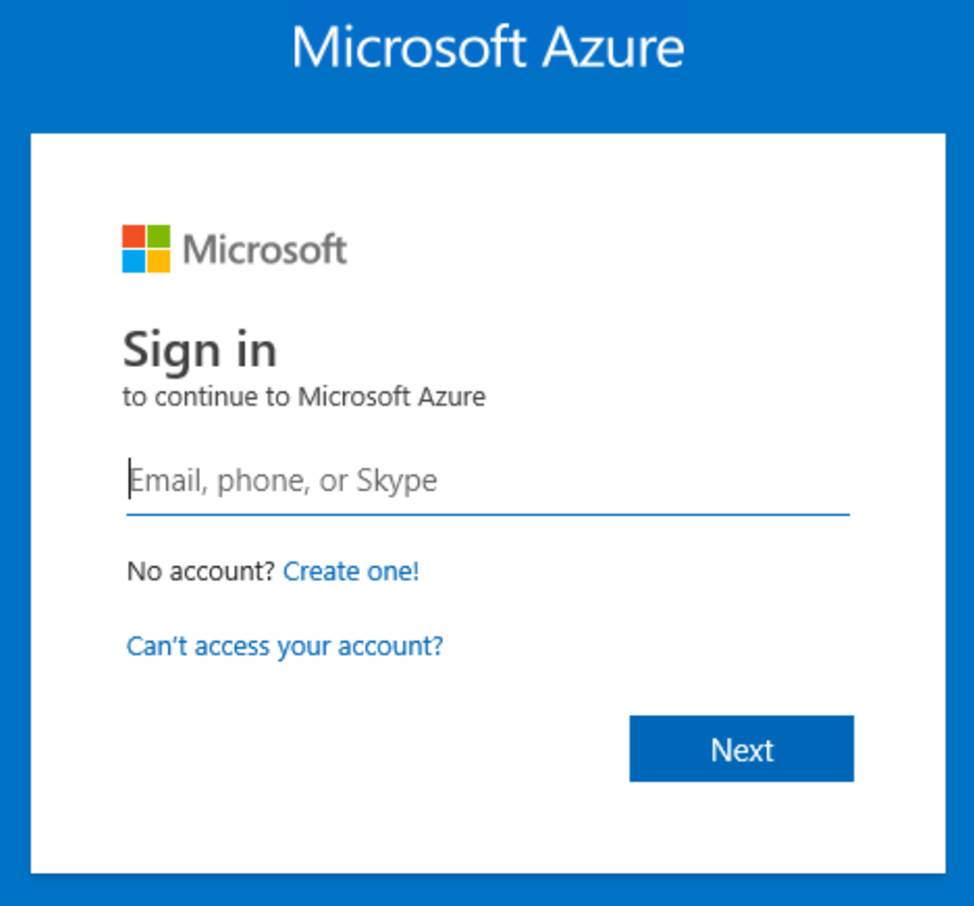Click the four-color Microsoft logo icon

pos(146,248)
